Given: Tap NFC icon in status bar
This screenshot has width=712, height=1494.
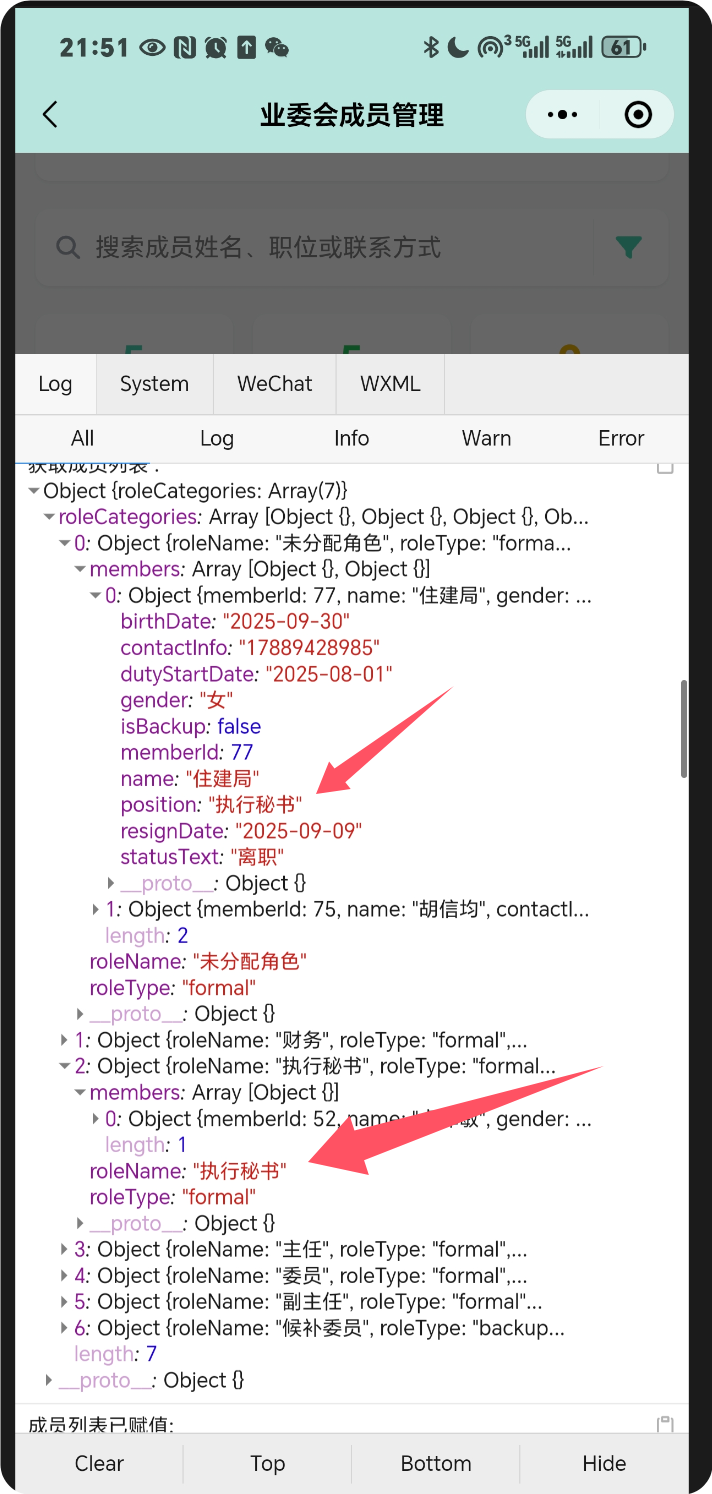Looking at the screenshot, I should tap(183, 47).
